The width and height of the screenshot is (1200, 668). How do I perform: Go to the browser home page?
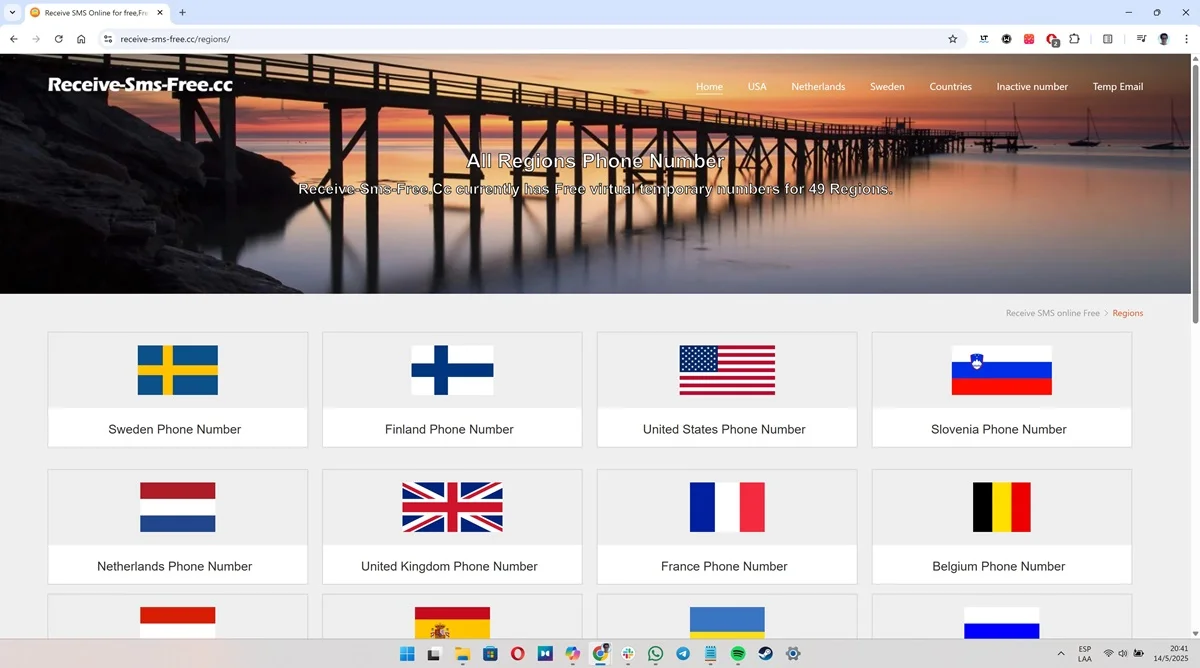point(81,39)
